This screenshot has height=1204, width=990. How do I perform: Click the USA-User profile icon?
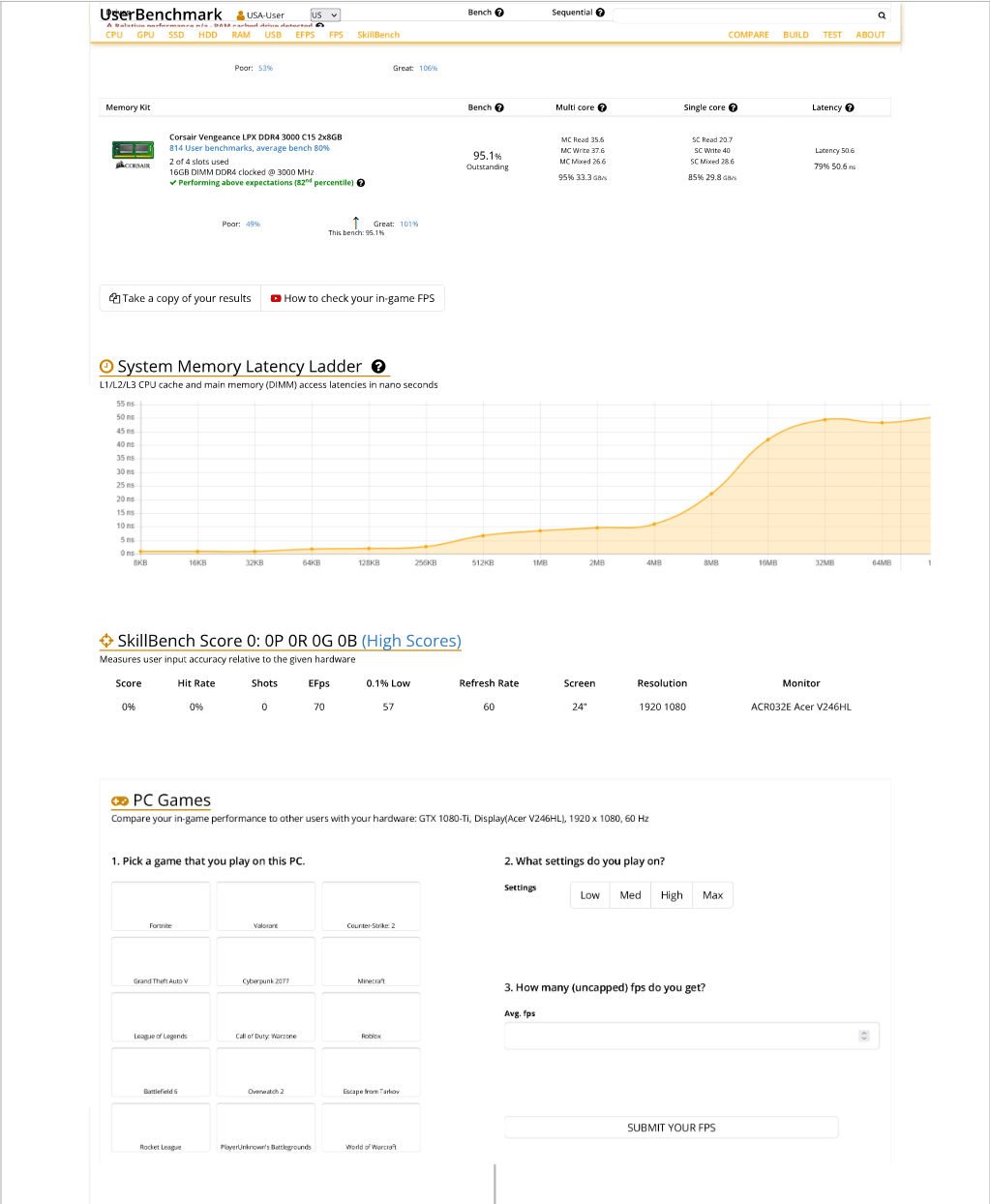(x=241, y=15)
